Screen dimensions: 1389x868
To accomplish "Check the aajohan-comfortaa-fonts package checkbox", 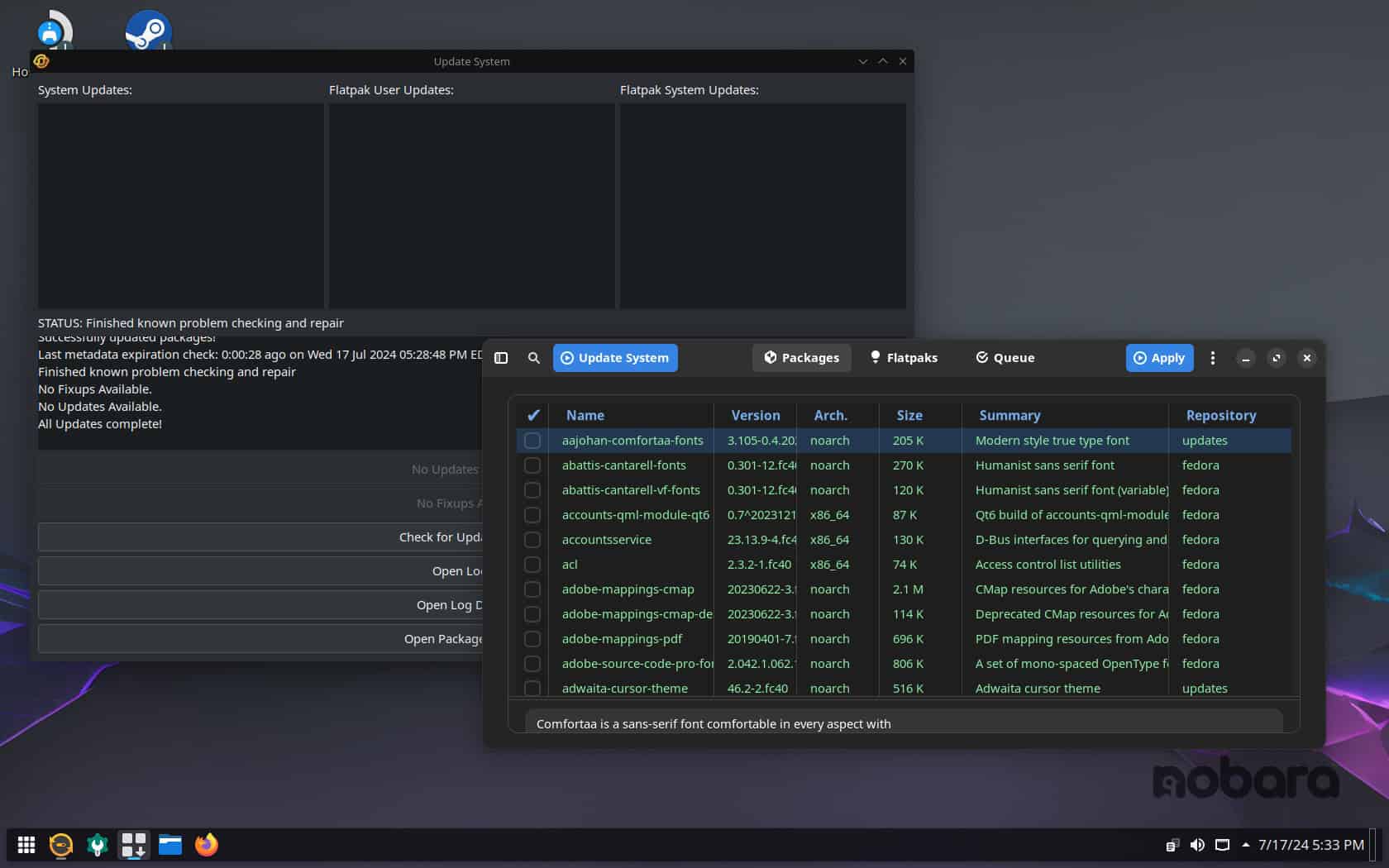I will click(x=532, y=441).
